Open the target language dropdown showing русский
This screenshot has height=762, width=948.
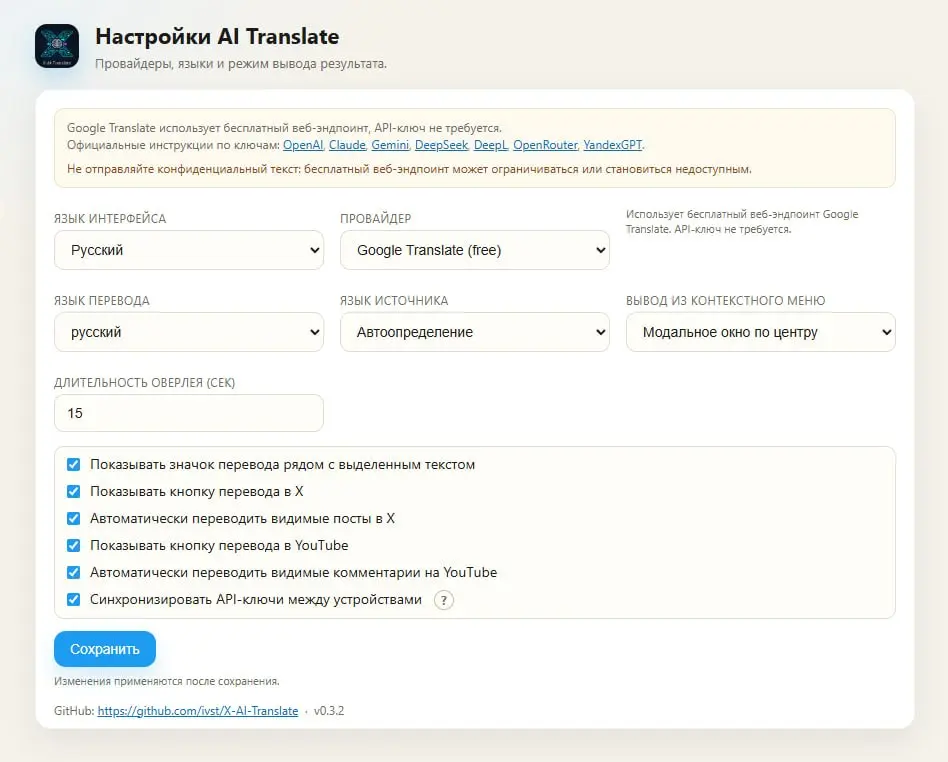[189, 332]
